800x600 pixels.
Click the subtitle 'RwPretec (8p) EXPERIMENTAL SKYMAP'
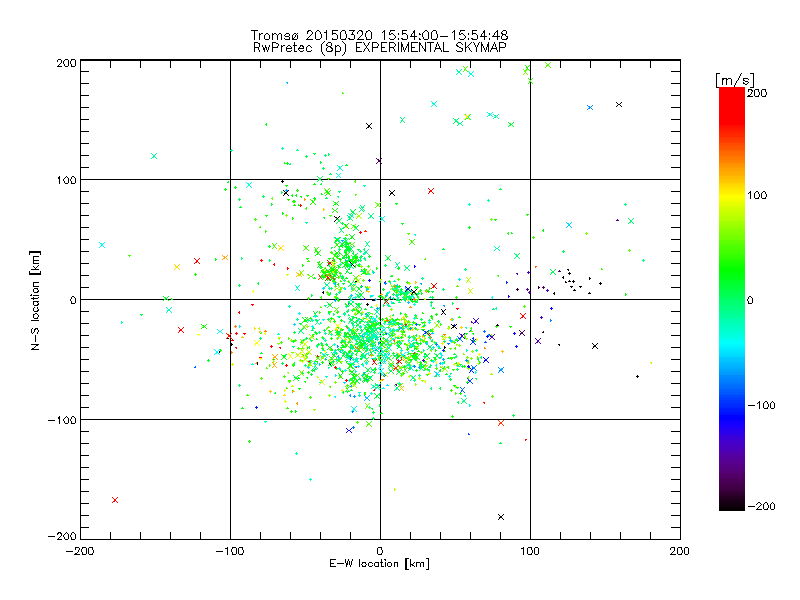click(x=380, y=48)
